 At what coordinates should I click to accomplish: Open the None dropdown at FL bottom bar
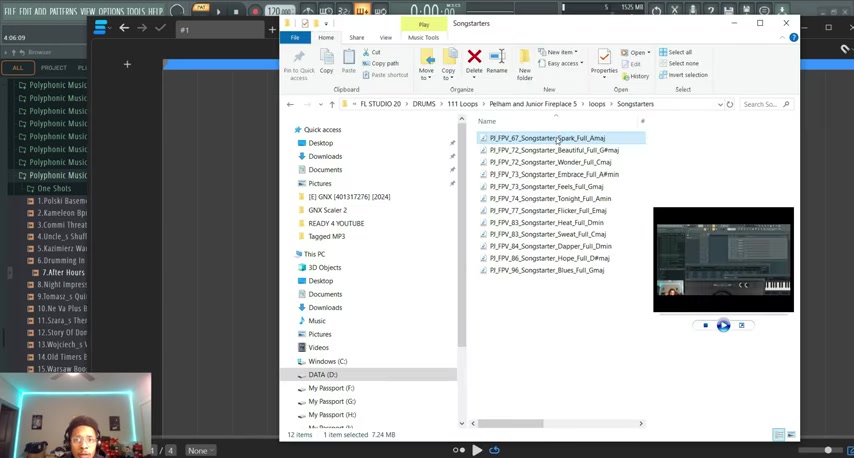[x=201, y=451]
